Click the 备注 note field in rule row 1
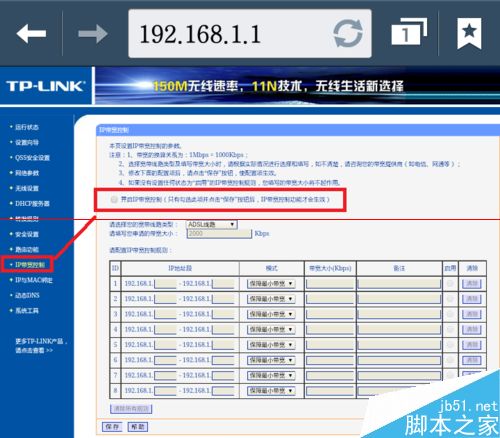500x438 pixels. [x=399, y=284]
